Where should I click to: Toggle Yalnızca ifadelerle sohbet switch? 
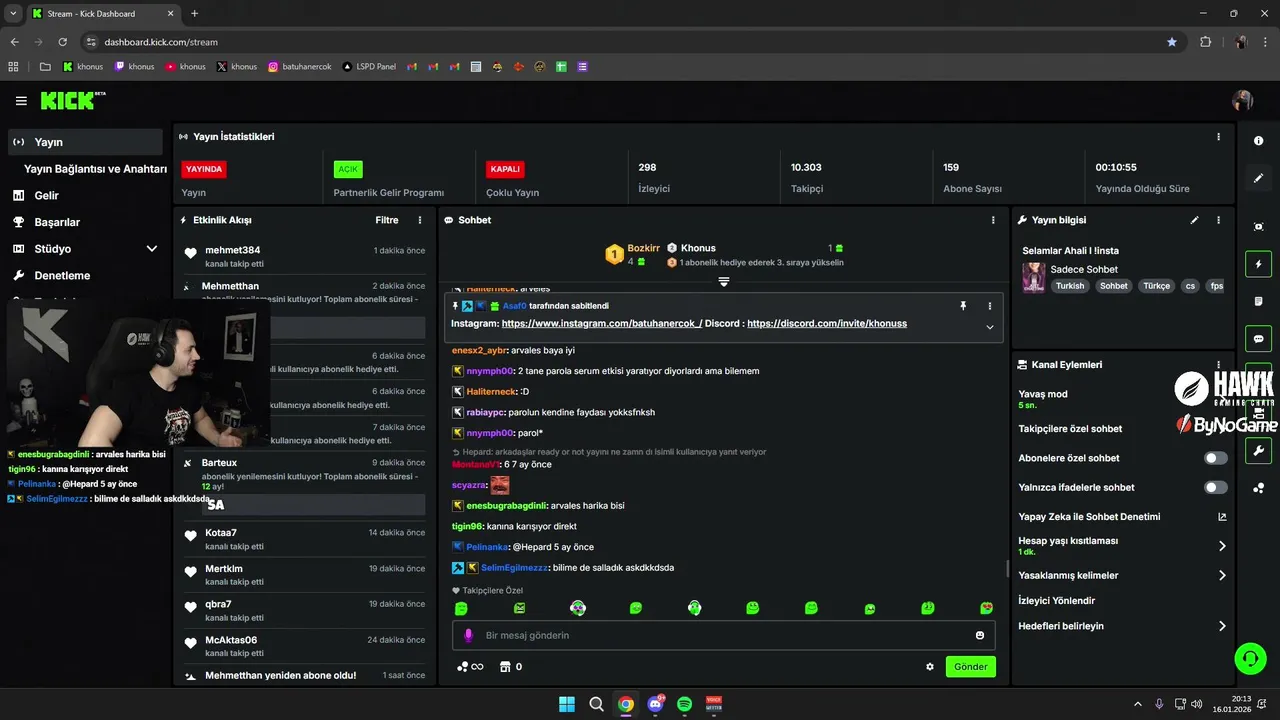tap(1216, 487)
